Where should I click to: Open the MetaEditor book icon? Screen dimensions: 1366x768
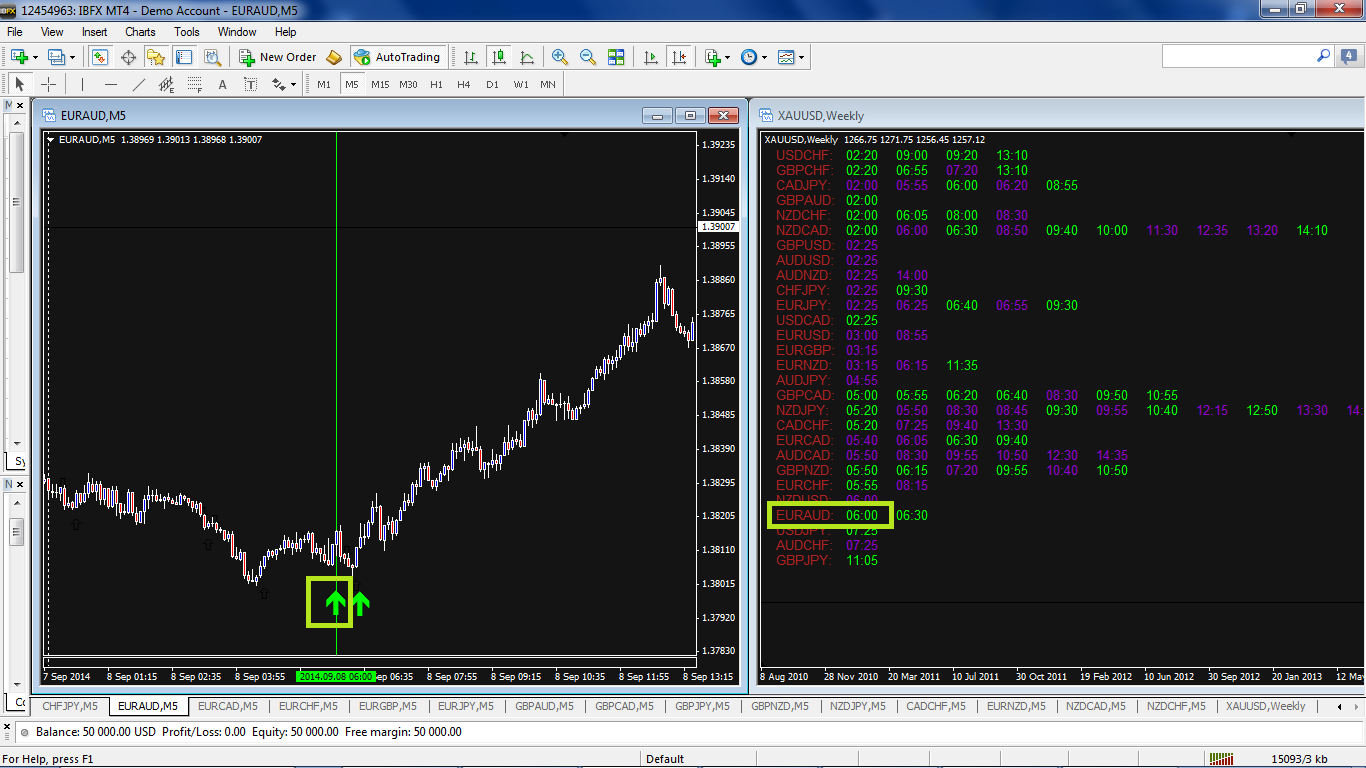coord(334,57)
